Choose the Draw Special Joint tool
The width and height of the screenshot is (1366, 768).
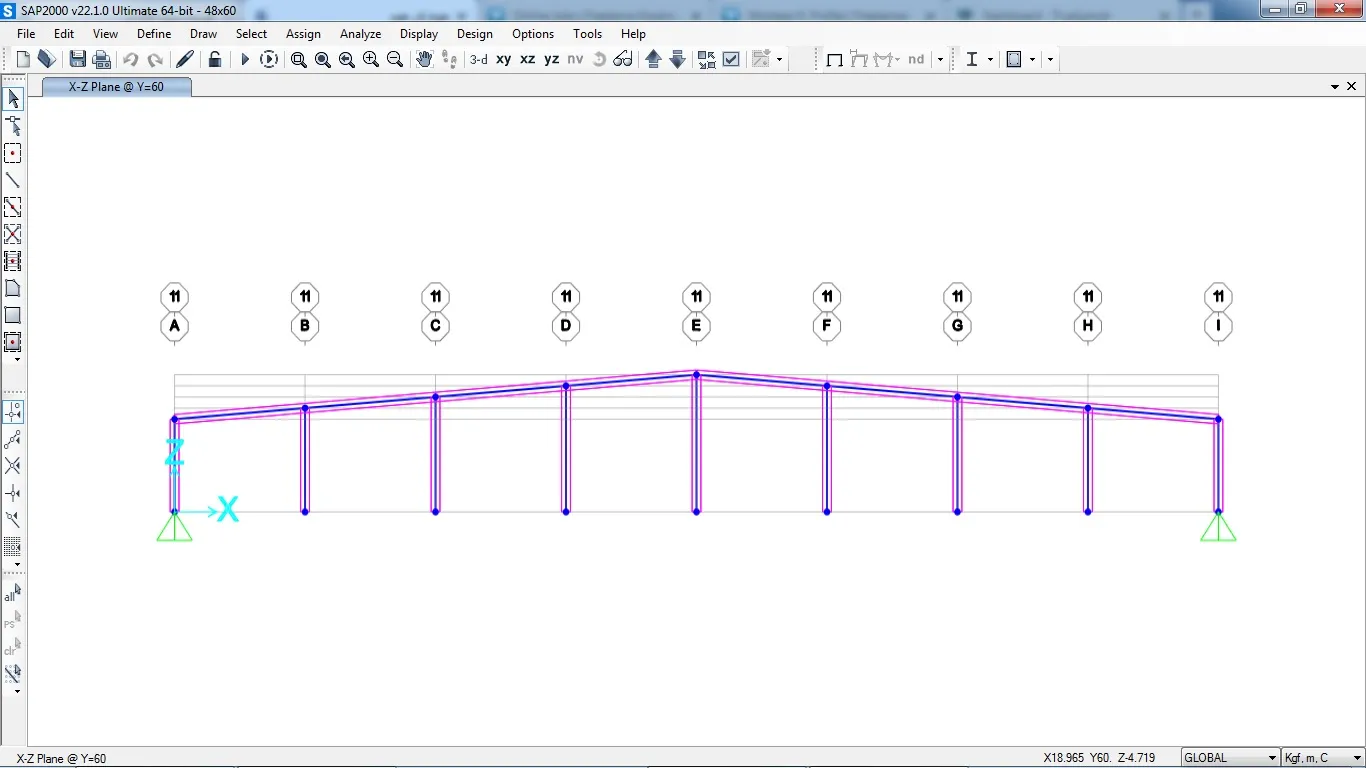tap(13, 153)
